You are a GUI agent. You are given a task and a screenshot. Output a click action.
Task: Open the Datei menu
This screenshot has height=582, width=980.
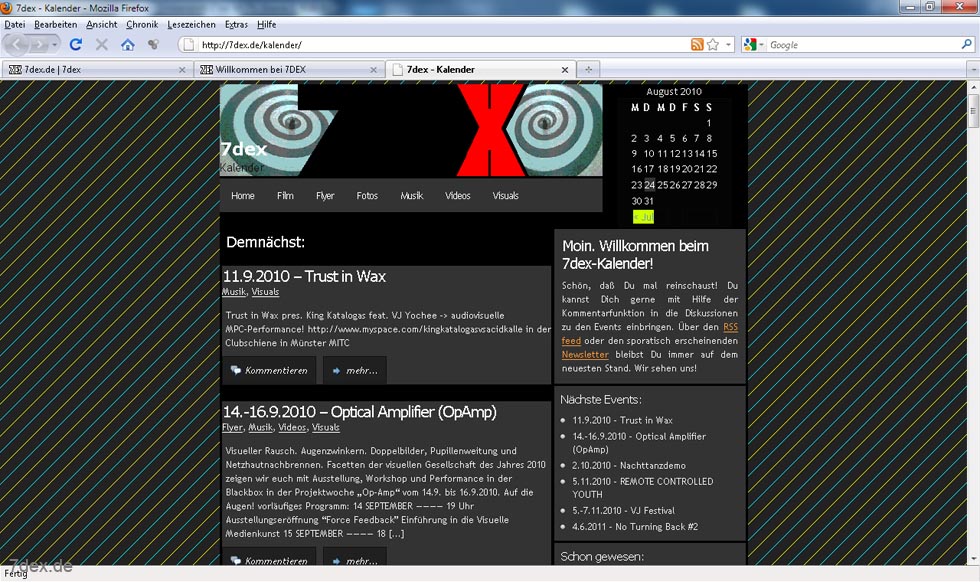pyautogui.click(x=15, y=24)
